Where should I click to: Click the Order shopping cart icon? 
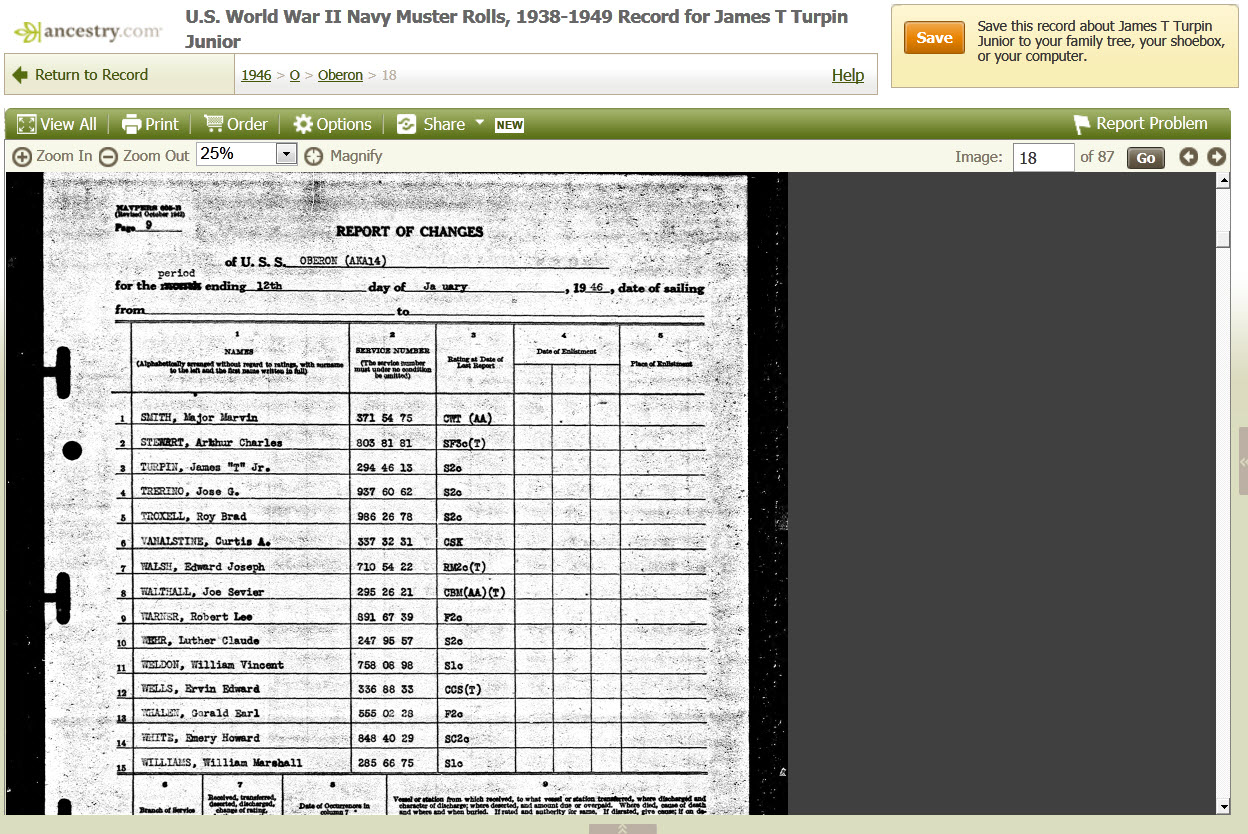point(213,124)
